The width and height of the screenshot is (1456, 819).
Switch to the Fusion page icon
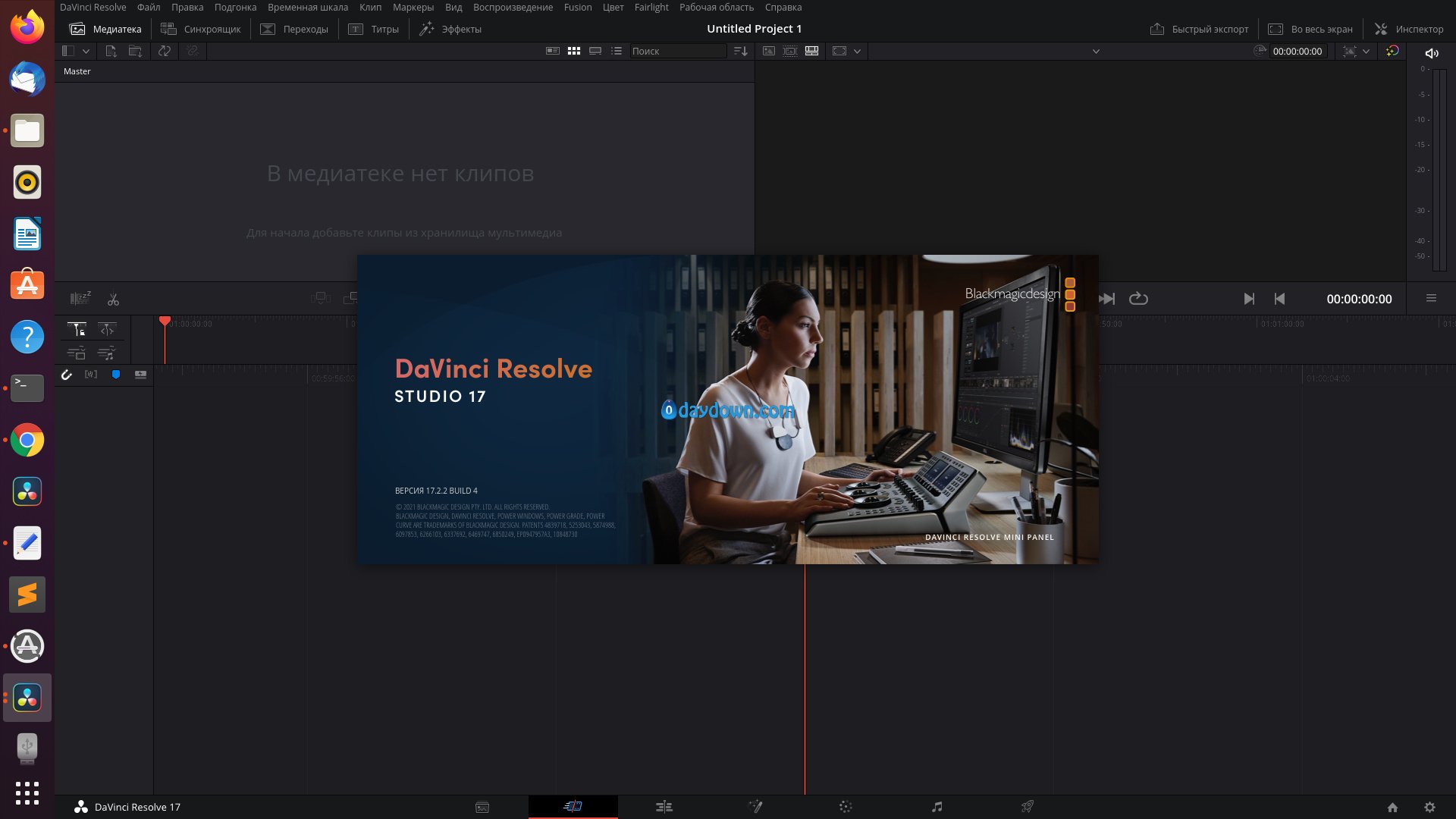(755, 807)
